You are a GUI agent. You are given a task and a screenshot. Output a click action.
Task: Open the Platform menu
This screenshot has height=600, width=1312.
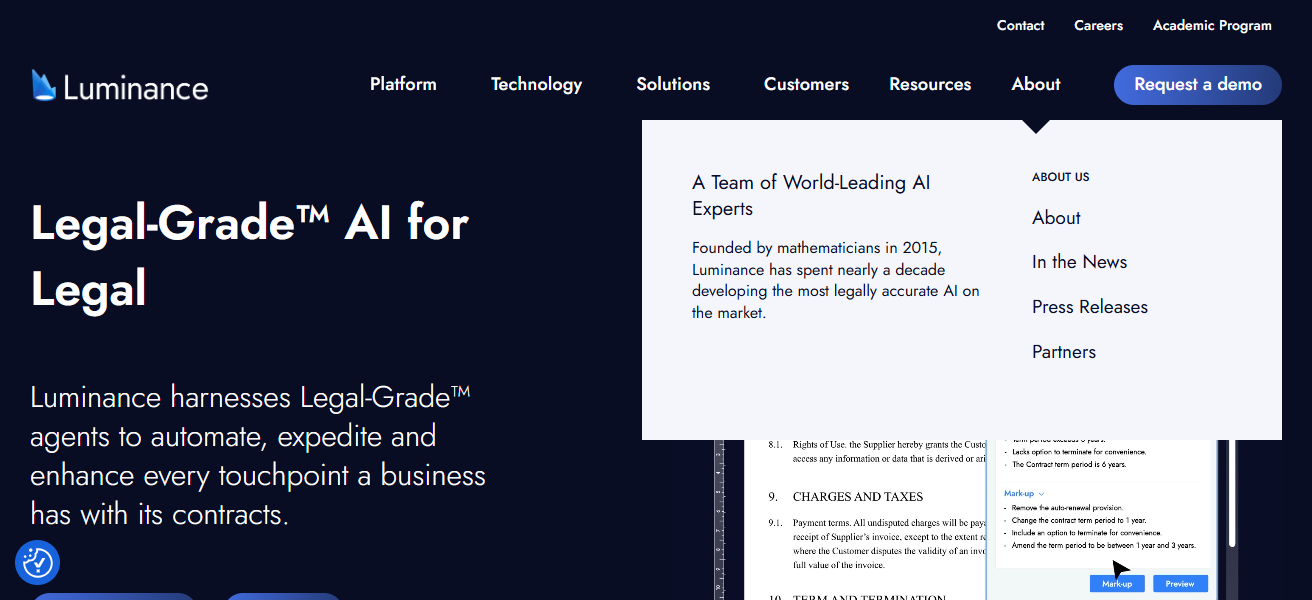pyautogui.click(x=403, y=84)
